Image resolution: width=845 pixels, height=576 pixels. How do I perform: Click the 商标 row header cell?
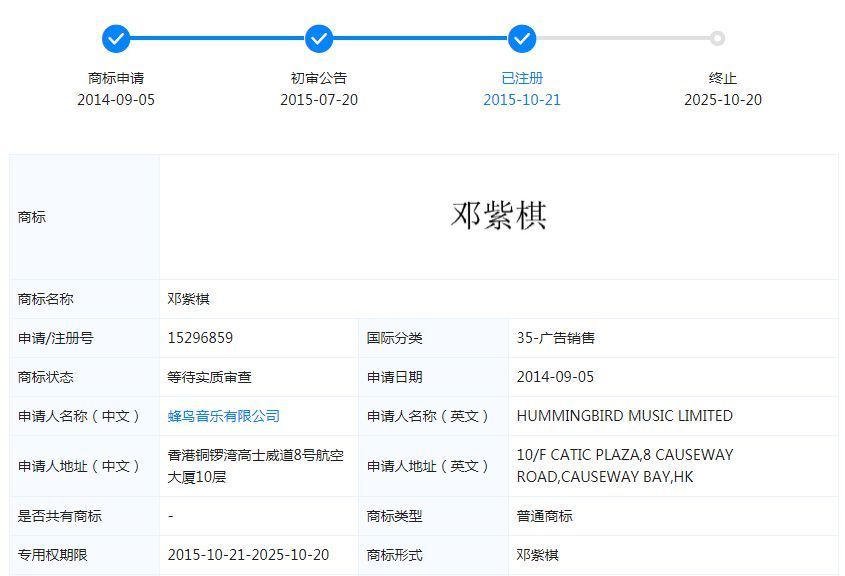[x=85, y=217]
